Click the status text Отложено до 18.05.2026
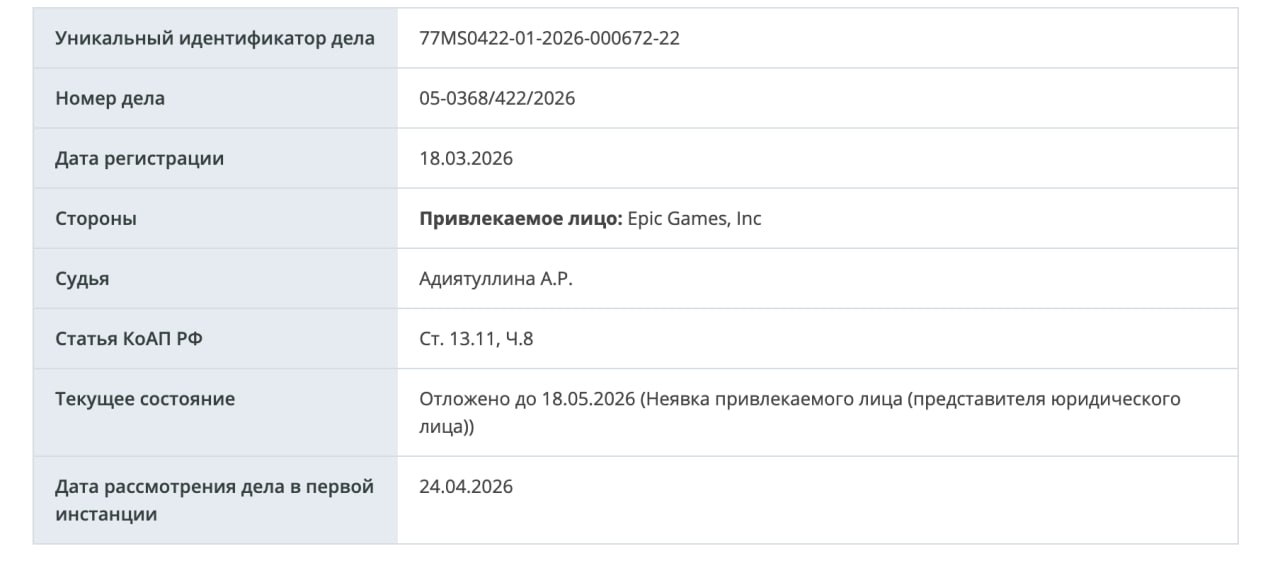Viewport: 1280px width, 563px height. 528,399
